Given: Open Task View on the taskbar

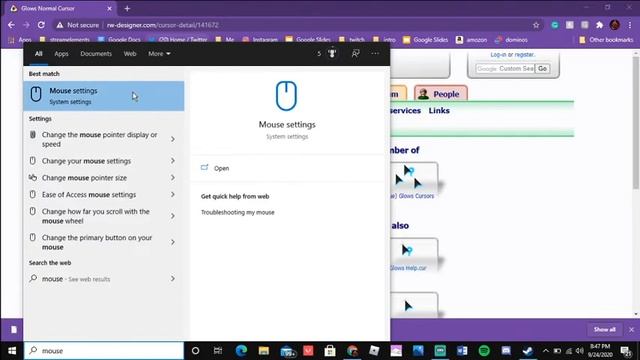Looking at the screenshot, I should (218, 351).
